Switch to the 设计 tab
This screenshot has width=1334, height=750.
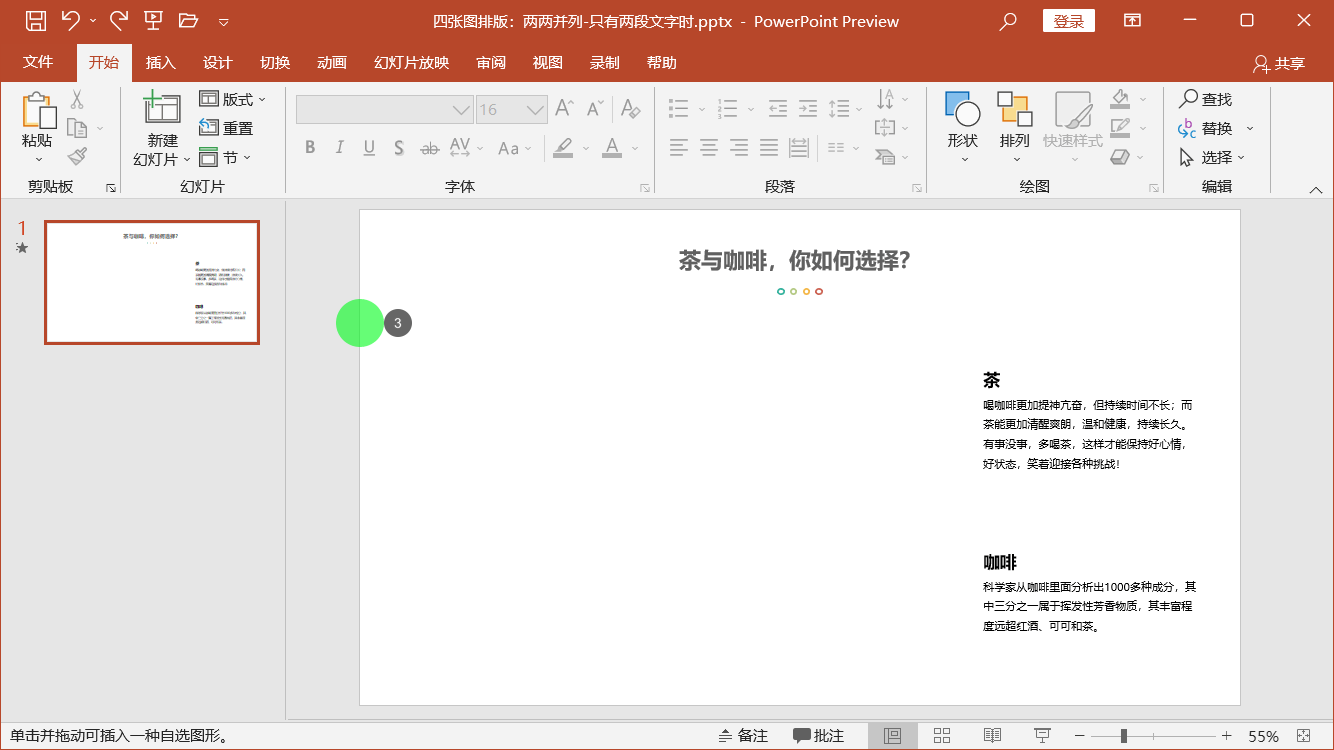pyautogui.click(x=217, y=62)
